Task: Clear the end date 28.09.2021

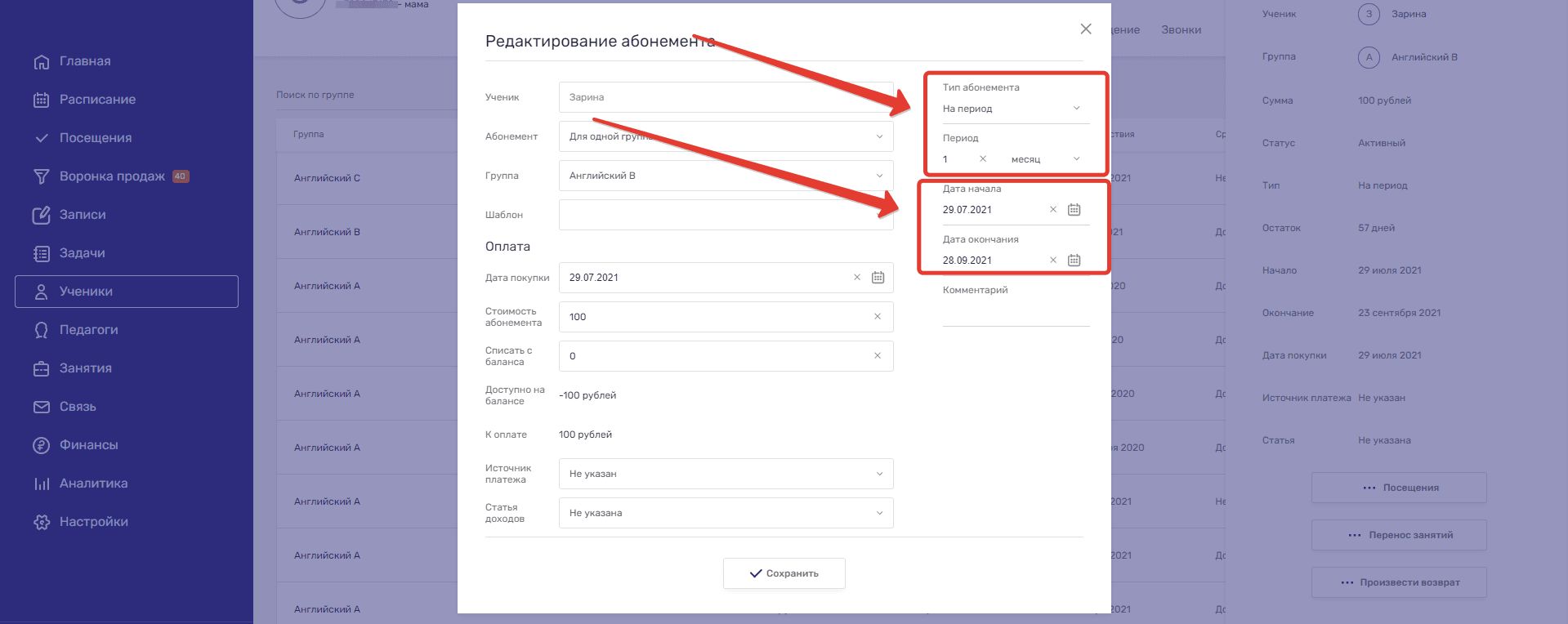Action: tap(1053, 261)
